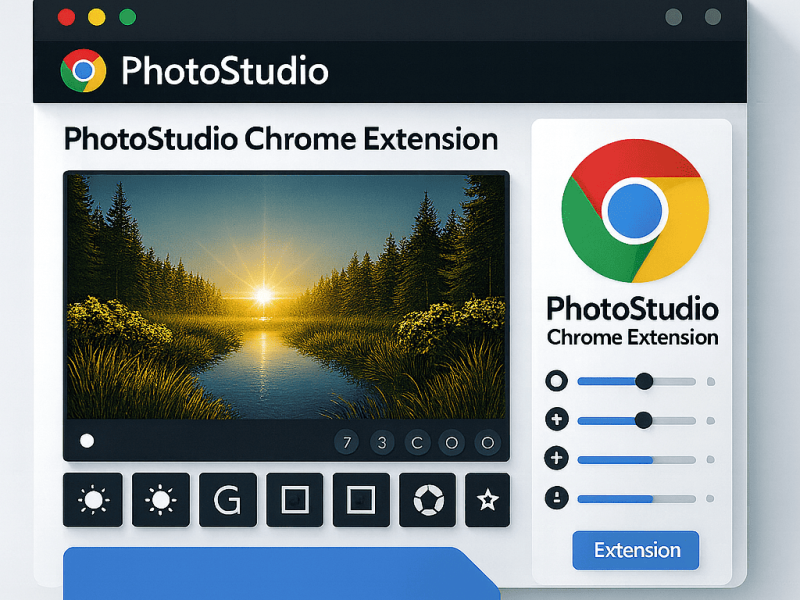Click the forest sunset photo preview

[x=286, y=297]
